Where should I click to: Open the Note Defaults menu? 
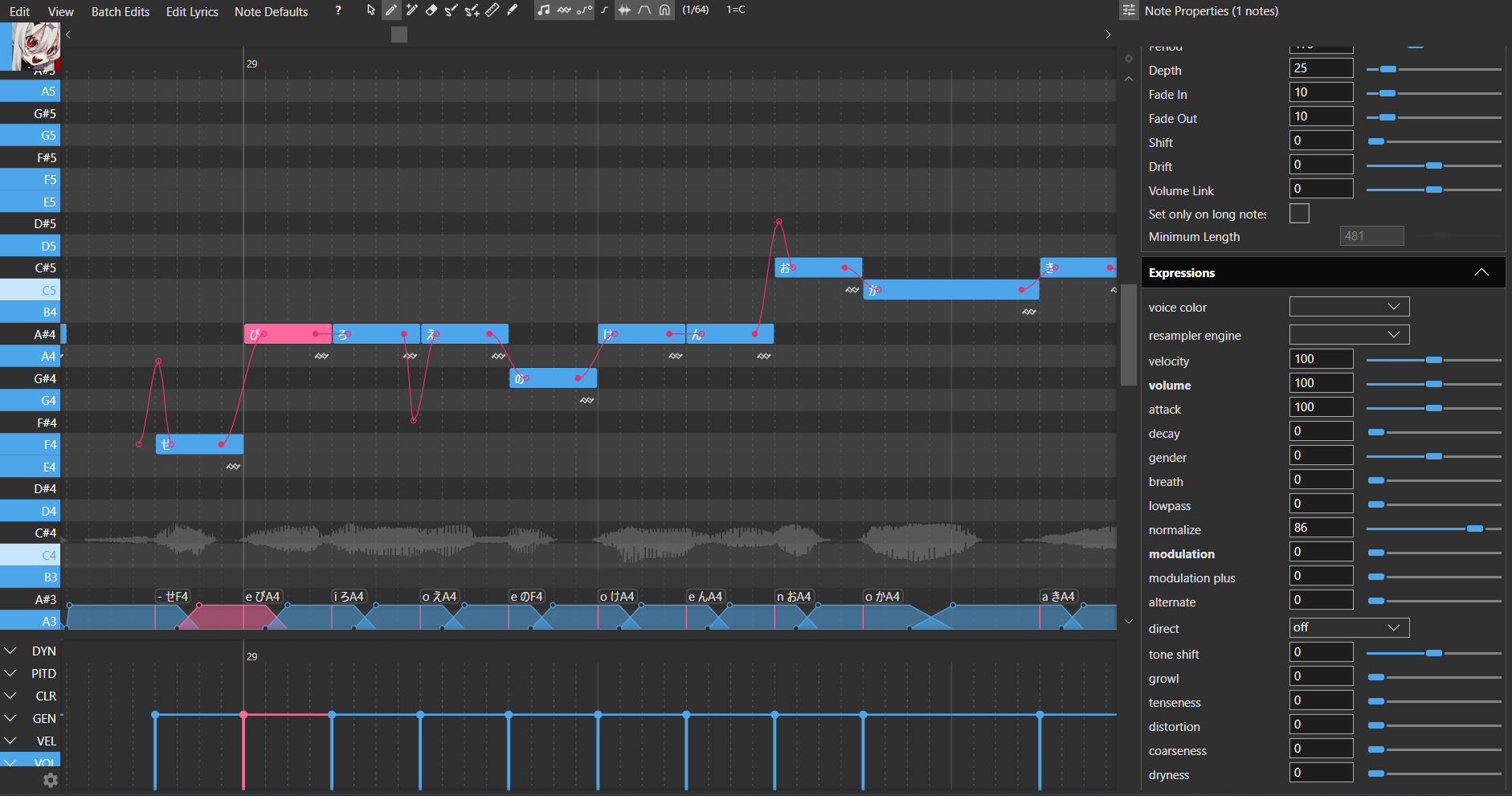(270, 10)
